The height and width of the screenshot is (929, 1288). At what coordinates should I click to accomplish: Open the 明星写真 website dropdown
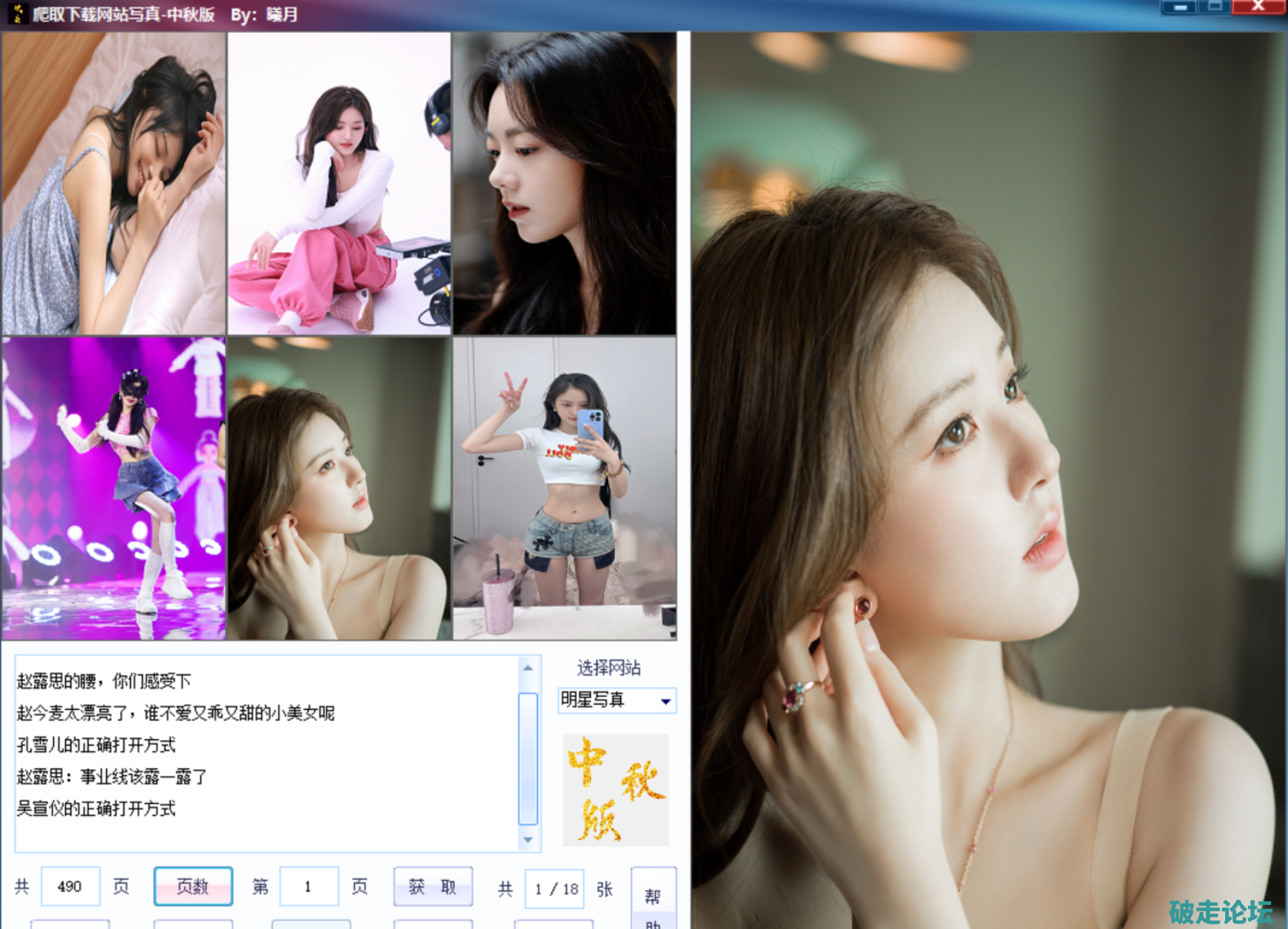(x=666, y=701)
